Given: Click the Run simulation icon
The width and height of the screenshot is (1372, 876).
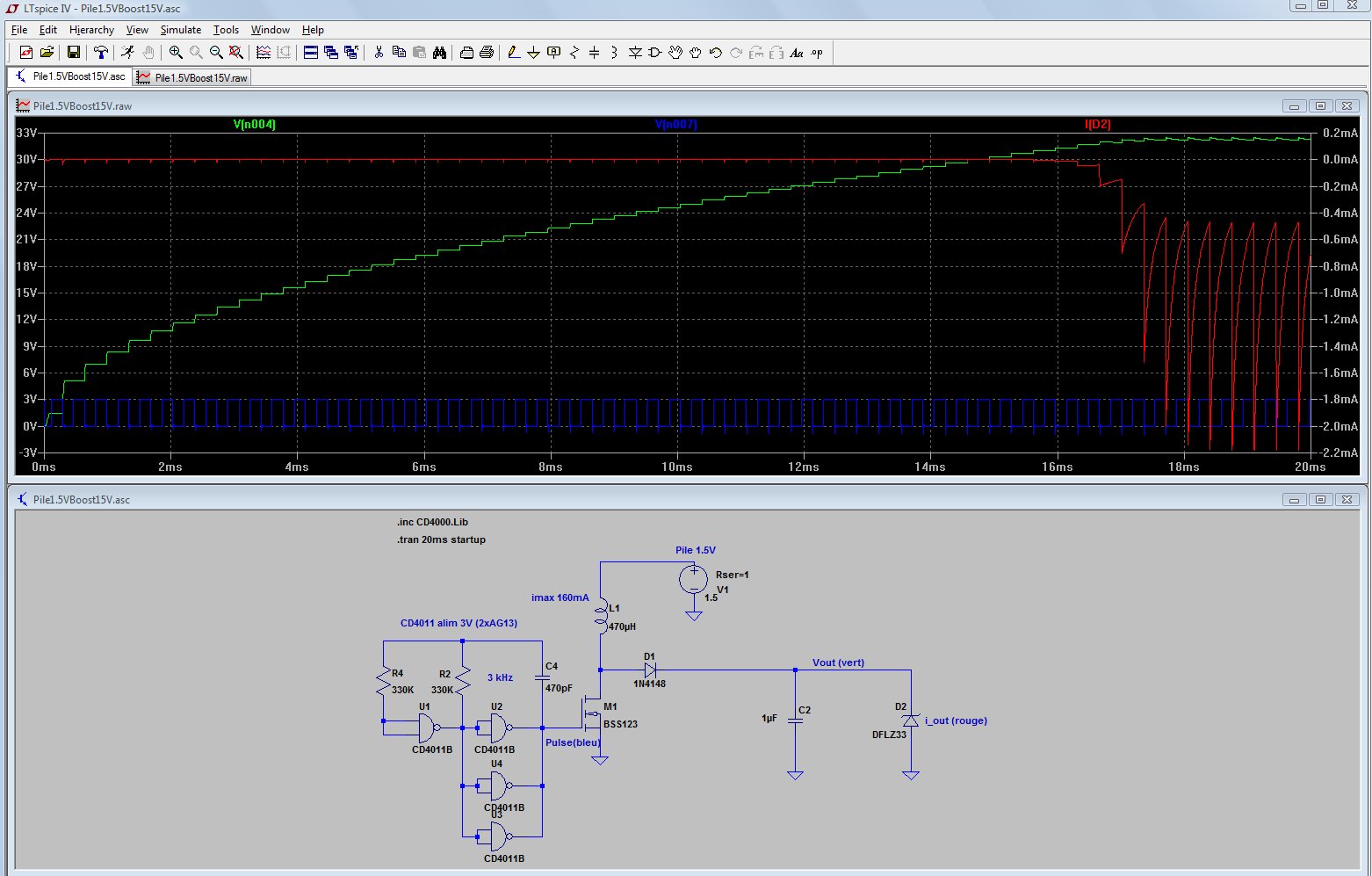Looking at the screenshot, I should (x=127, y=53).
